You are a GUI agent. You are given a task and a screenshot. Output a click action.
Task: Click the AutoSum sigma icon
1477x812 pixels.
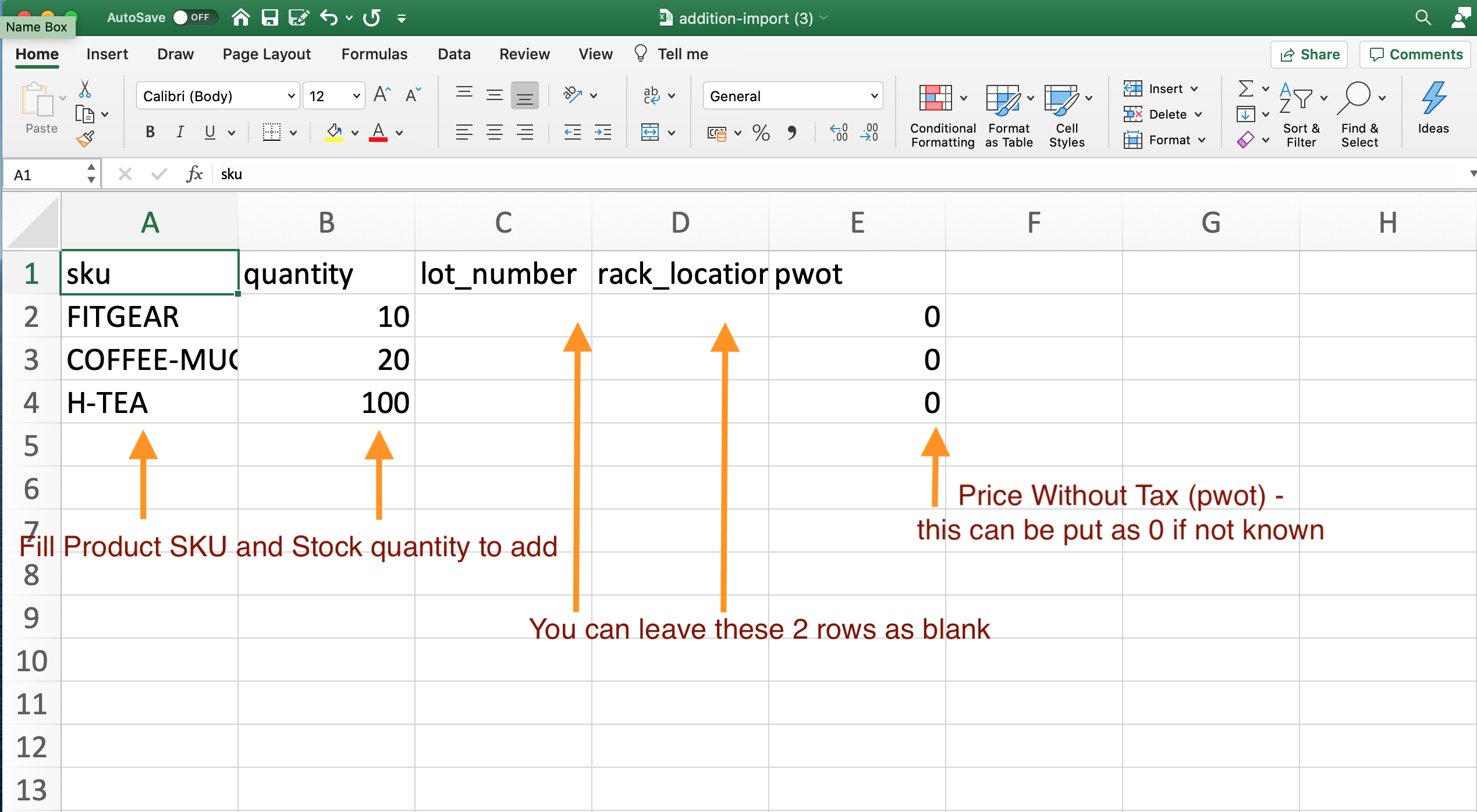[x=1245, y=88]
